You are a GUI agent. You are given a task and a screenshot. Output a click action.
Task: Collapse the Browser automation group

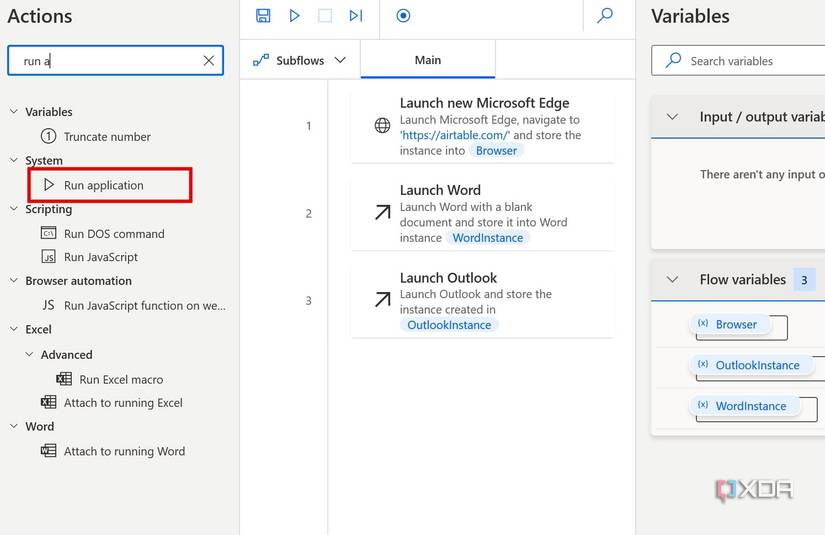coord(14,280)
